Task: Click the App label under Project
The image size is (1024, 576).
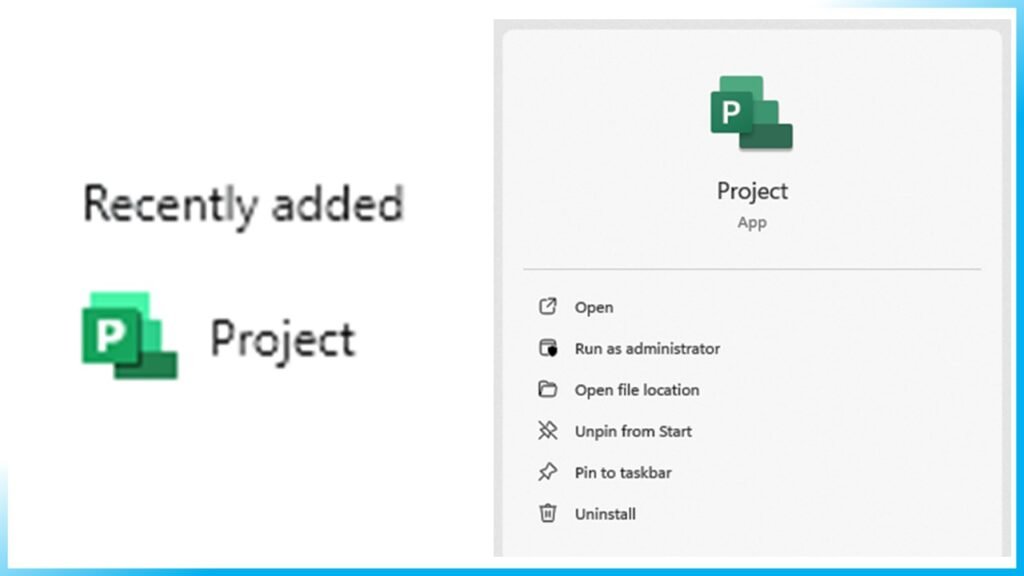Action: [x=752, y=222]
